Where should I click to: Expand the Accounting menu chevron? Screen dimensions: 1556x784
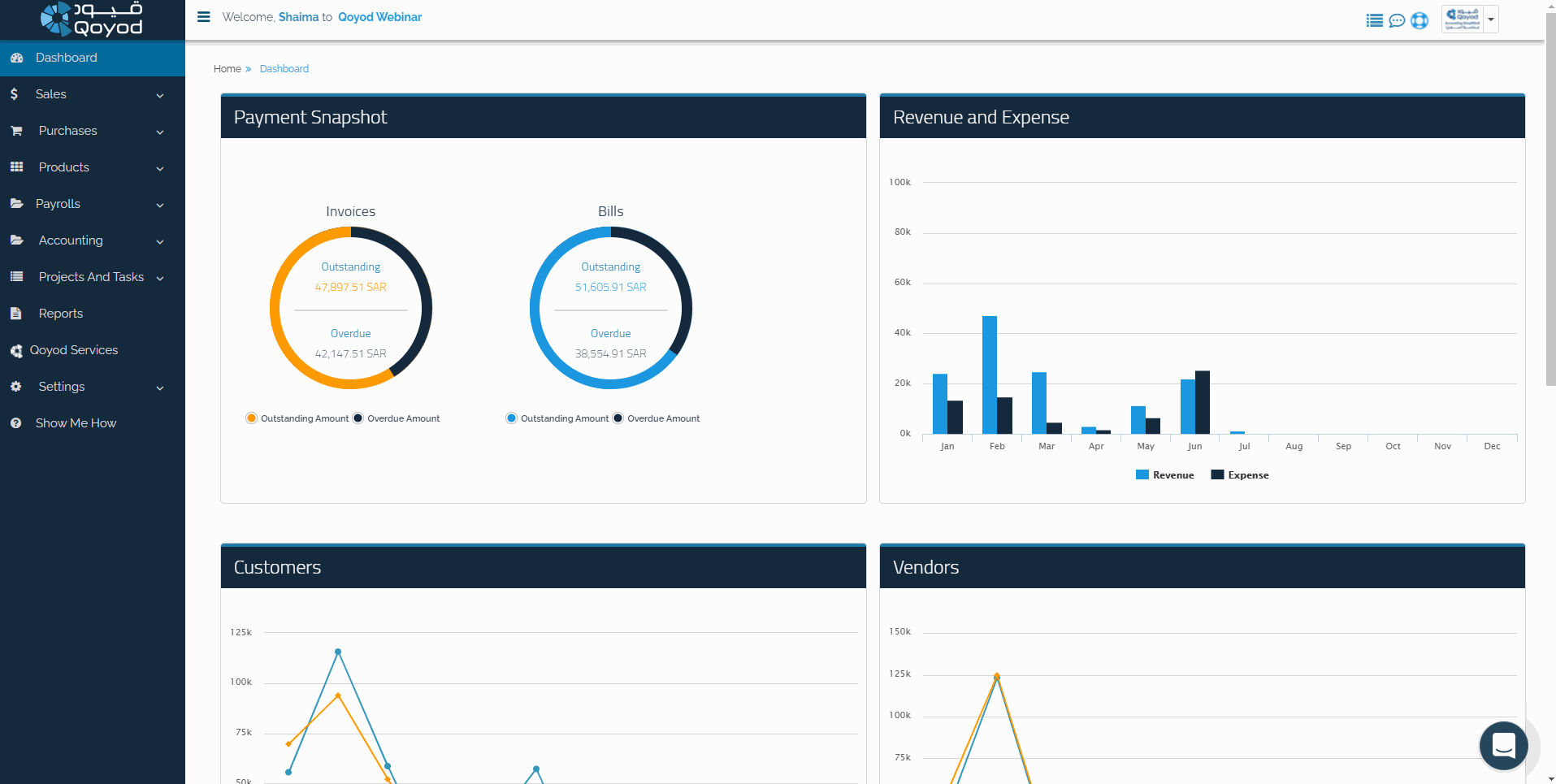click(x=160, y=241)
